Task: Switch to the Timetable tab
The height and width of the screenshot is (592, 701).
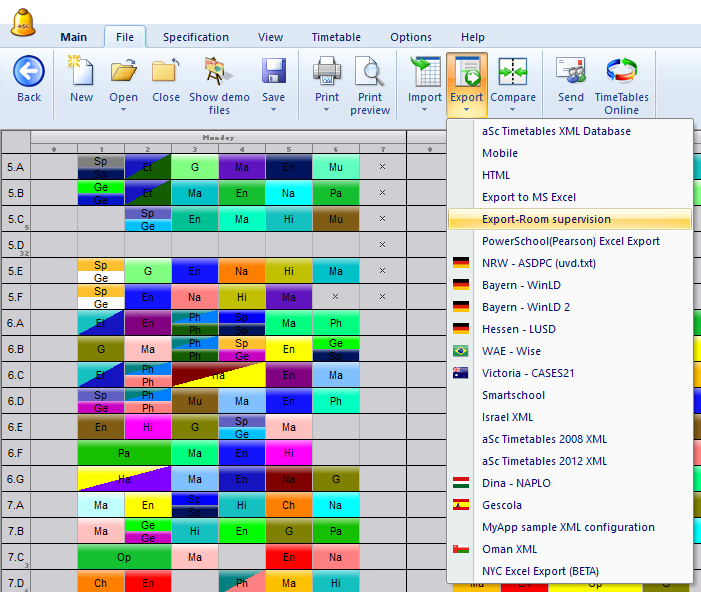Action: click(x=336, y=37)
